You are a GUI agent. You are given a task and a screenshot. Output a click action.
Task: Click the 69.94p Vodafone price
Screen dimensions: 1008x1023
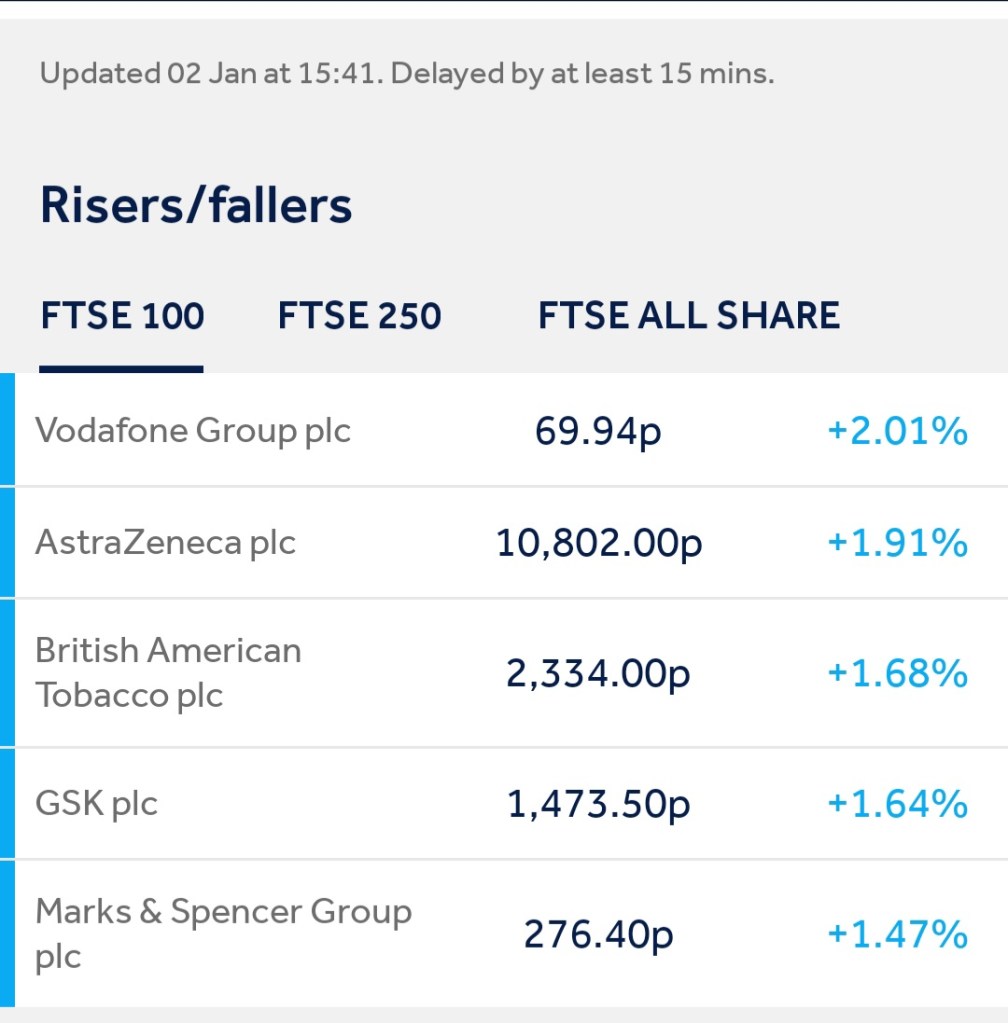click(598, 432)
